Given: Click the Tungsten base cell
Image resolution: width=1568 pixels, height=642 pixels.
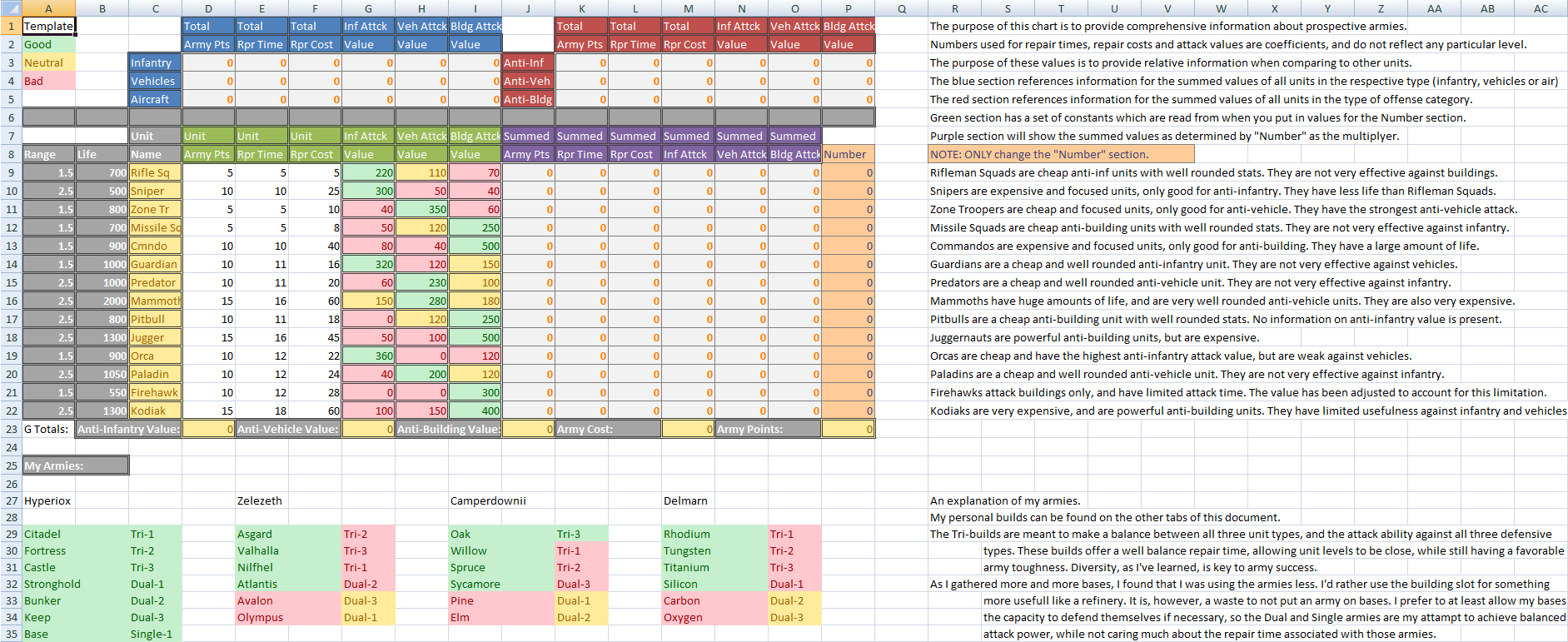Looking at the screenshot, I should pyautogui.click(x=688, y=550).
